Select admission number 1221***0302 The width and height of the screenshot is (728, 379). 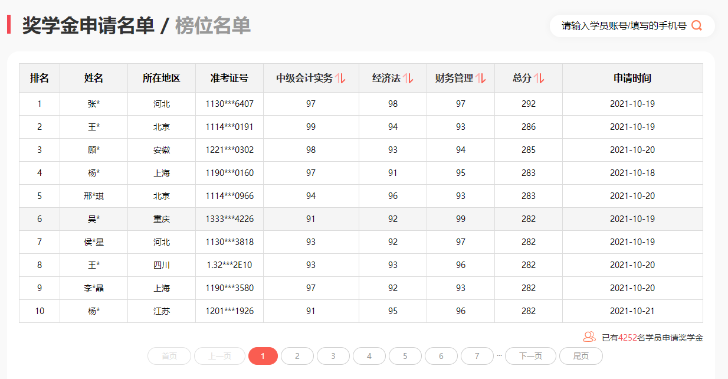(229, 150)
